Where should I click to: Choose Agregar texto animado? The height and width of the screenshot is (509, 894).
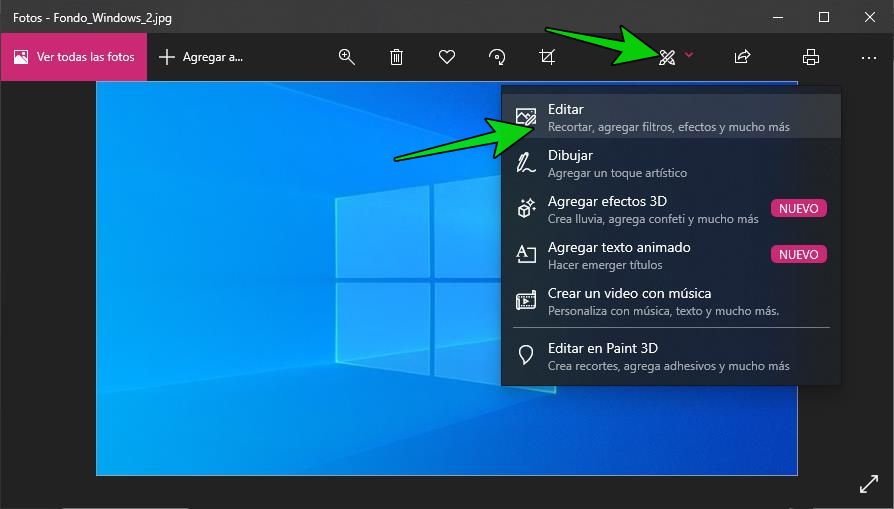[670, 255]
